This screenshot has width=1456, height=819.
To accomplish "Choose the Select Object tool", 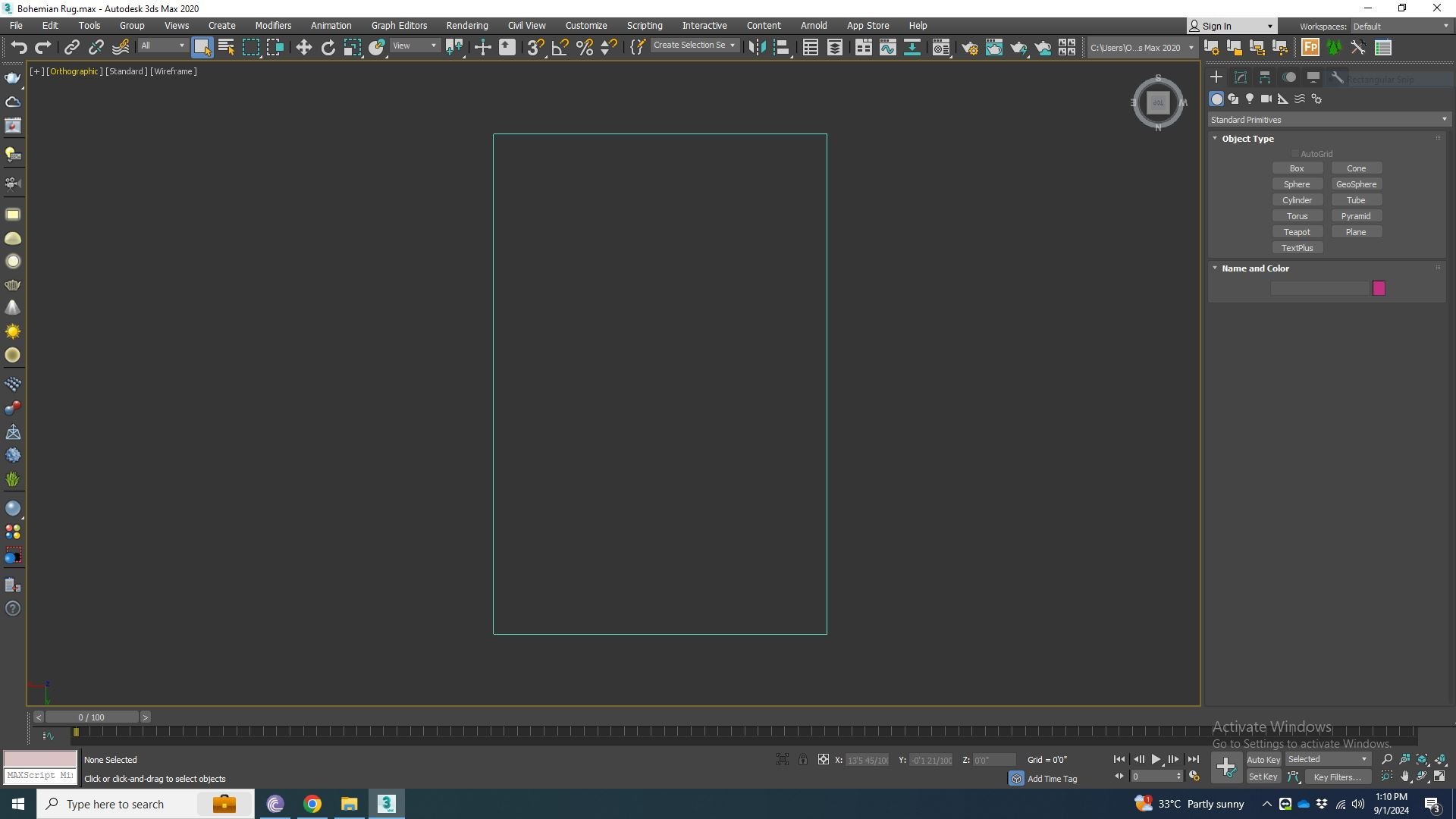I will tap(202, 47).
